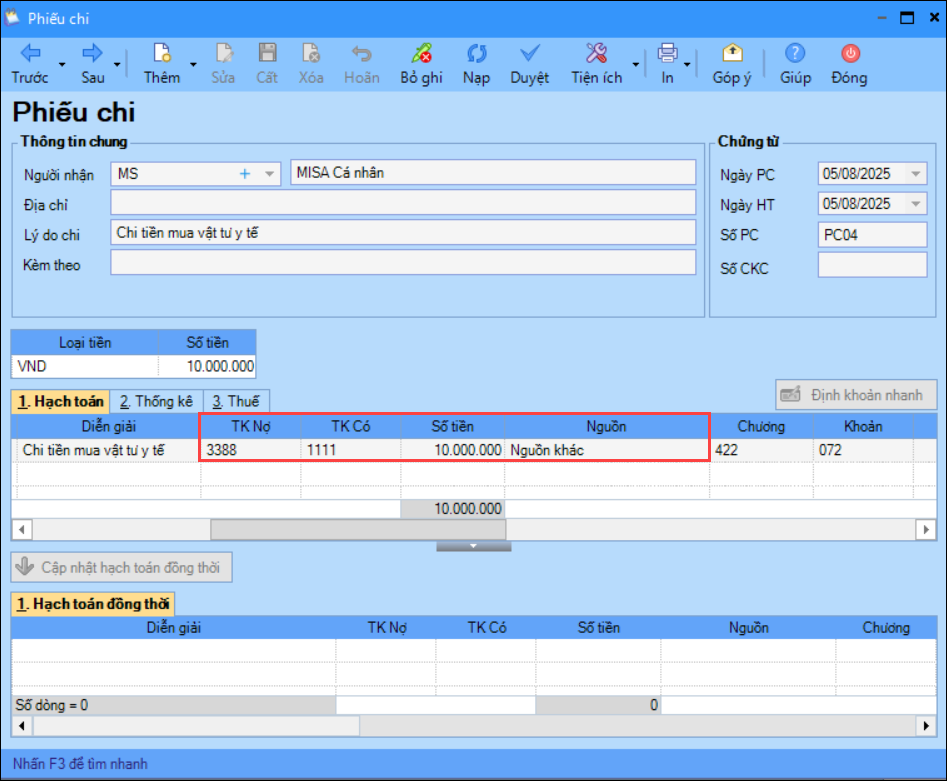Viewport: 947px width, 781px height.
Task: Close the form with Đóng
Action: (850, 63)
